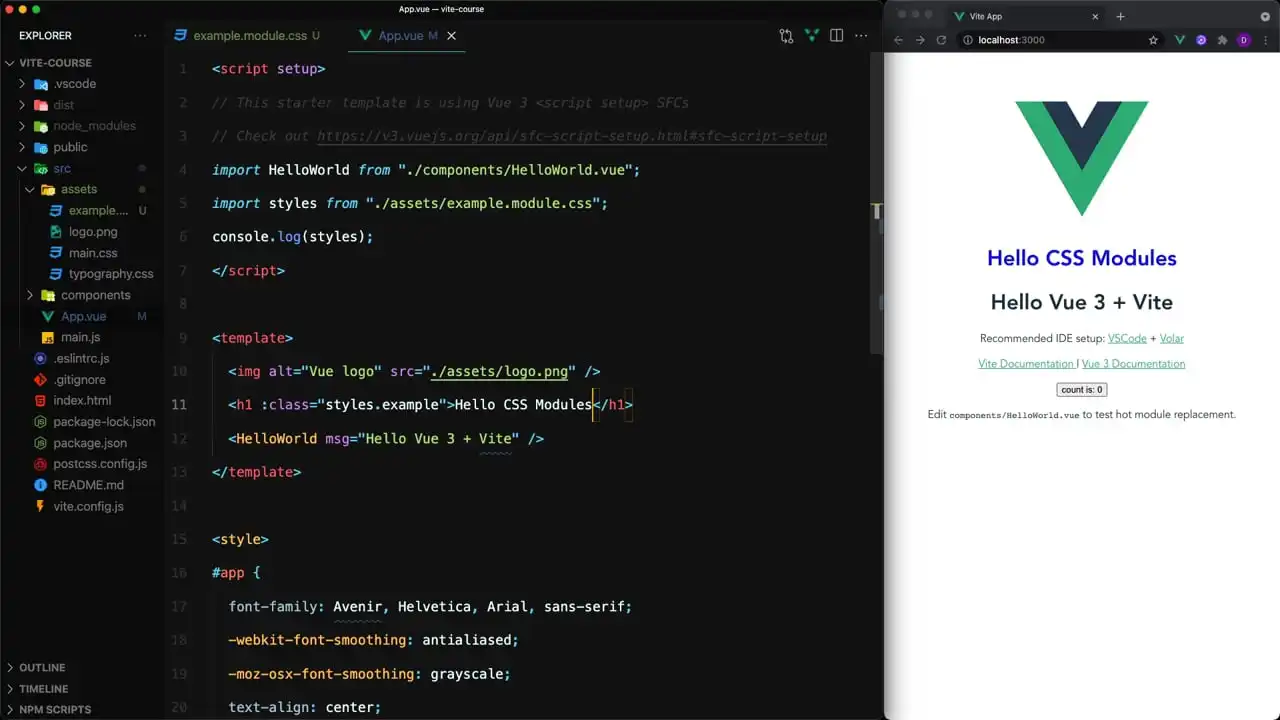Click the purple circular extension icon
The width and height of the screenshot is (1280, 720).
[x=1201, y=40]
